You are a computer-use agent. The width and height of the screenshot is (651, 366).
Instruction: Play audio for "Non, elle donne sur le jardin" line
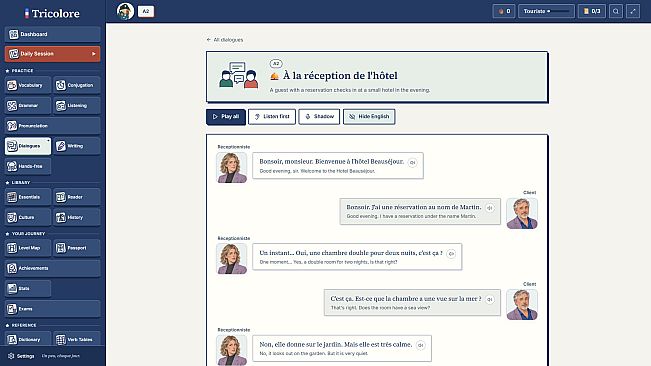421,345
